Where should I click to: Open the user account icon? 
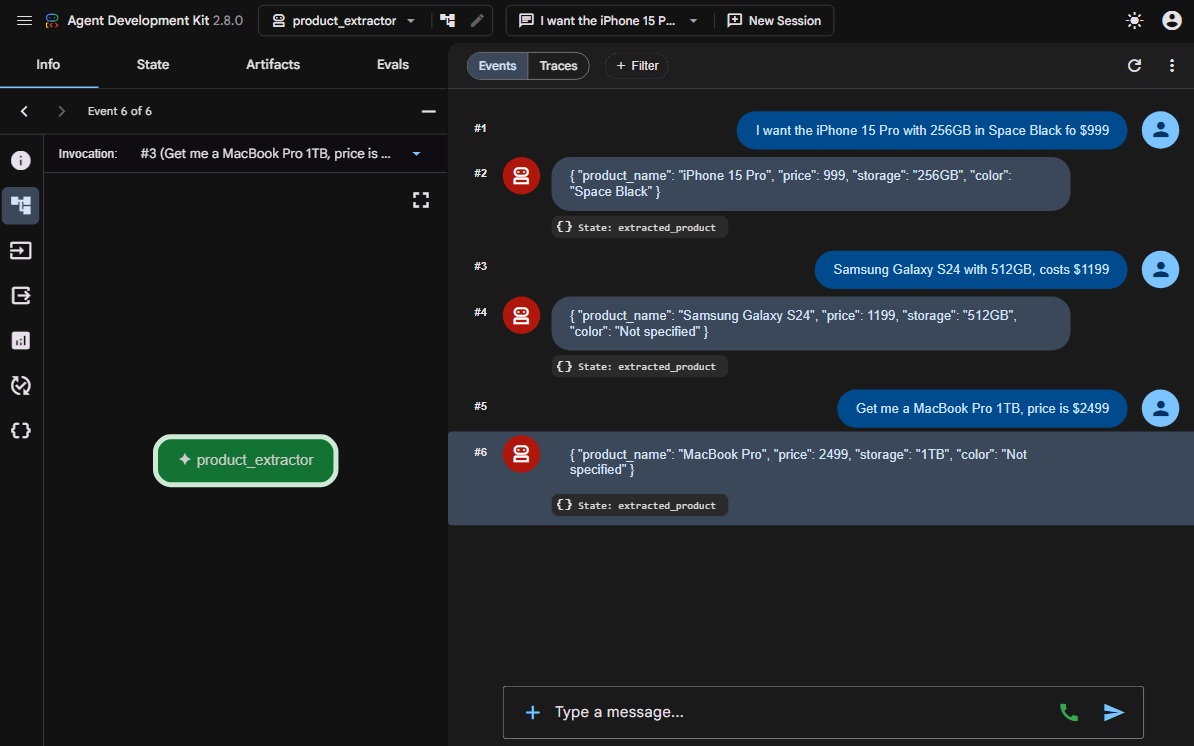[1171, 21]
